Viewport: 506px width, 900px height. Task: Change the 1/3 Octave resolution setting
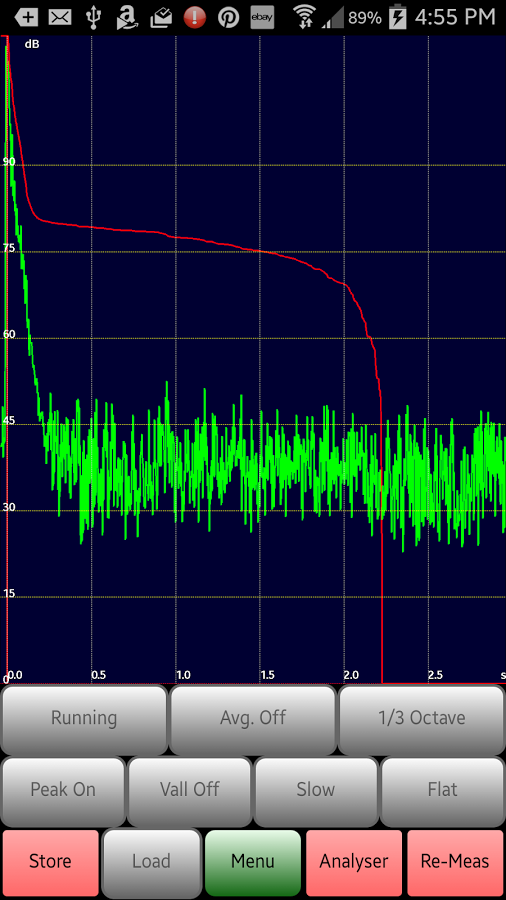(422, 719)
